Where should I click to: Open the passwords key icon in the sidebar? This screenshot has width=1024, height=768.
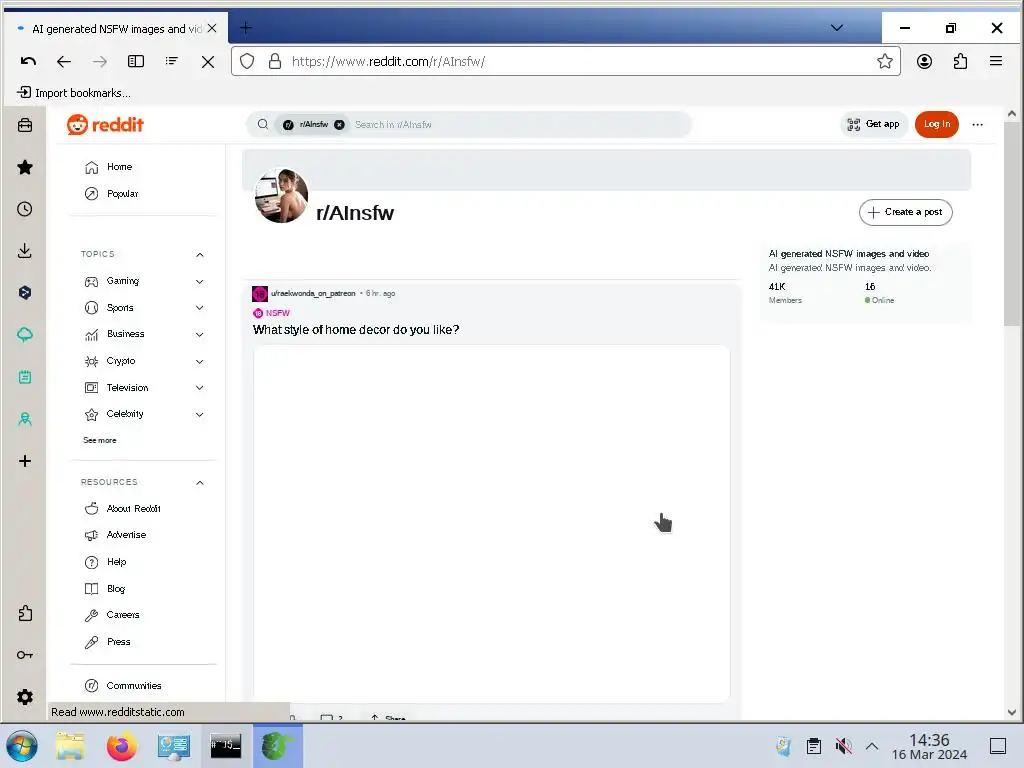pyautogui.click(x=25, y=655)
